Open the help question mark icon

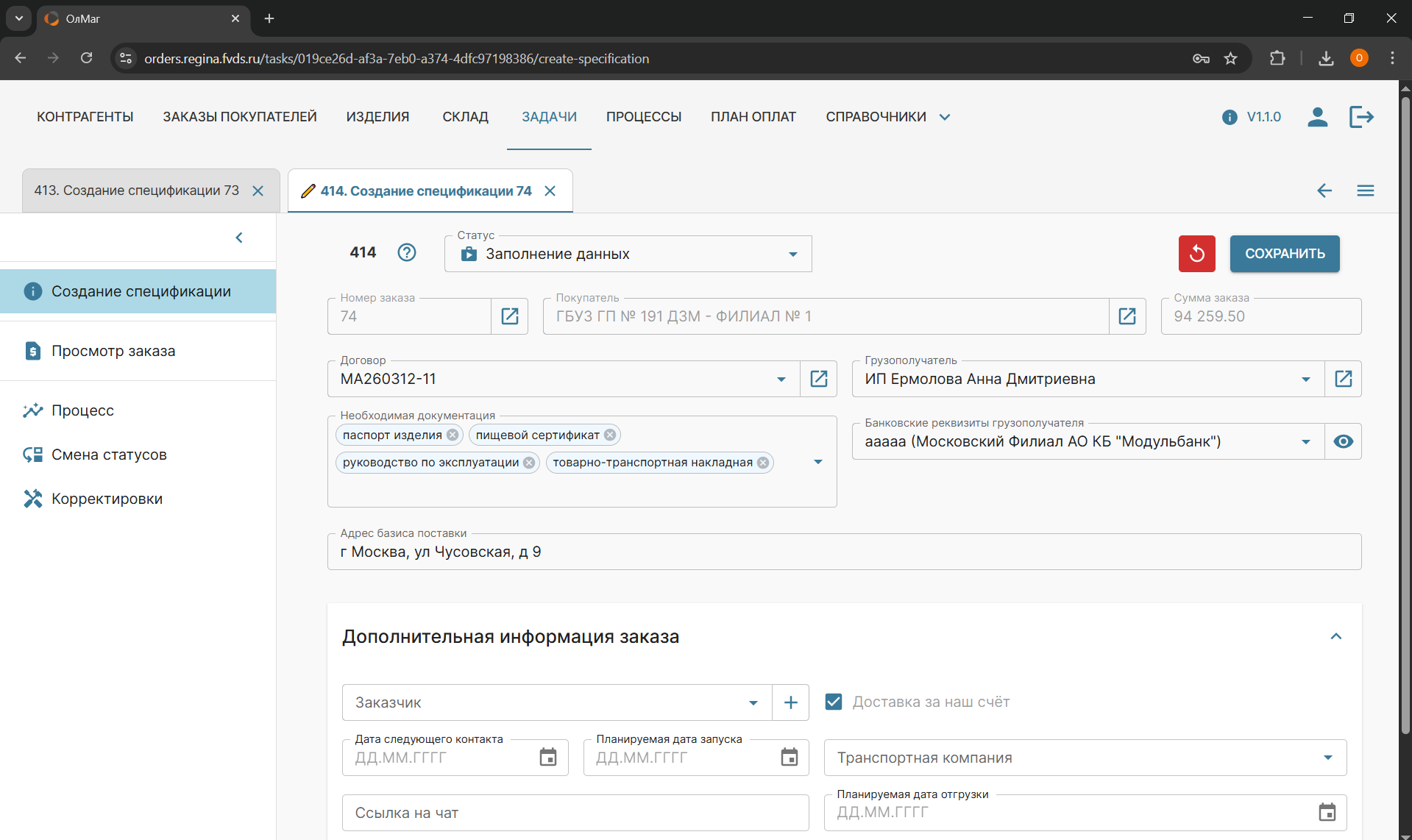coord(407,253)
